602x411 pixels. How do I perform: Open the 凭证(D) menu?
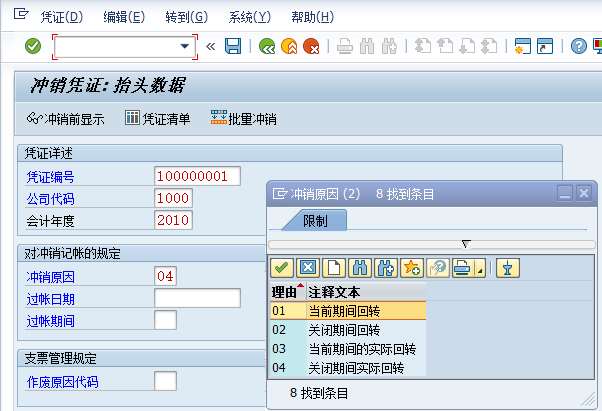(62, 17)
